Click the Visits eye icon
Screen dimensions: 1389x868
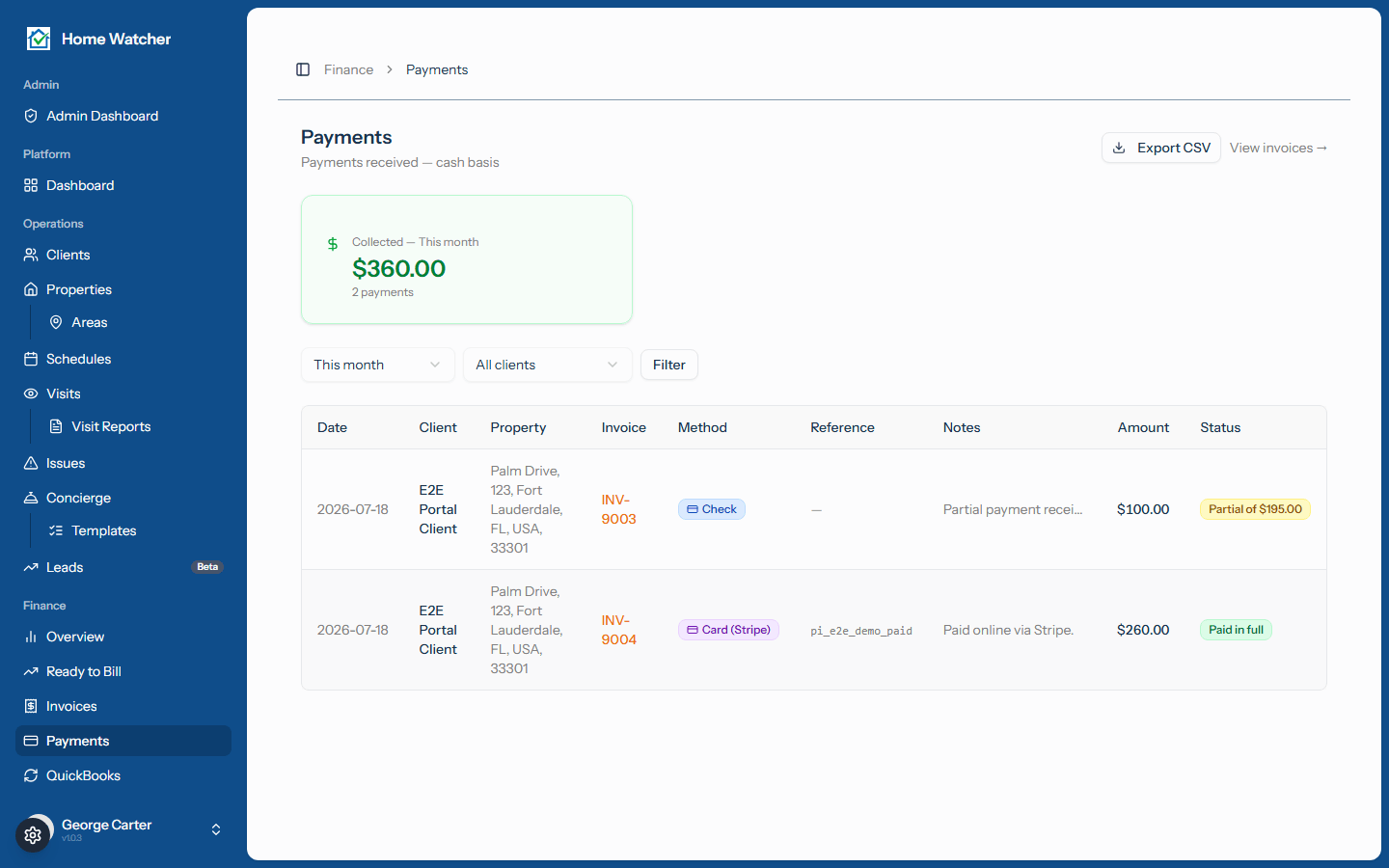tap(31, 393)
